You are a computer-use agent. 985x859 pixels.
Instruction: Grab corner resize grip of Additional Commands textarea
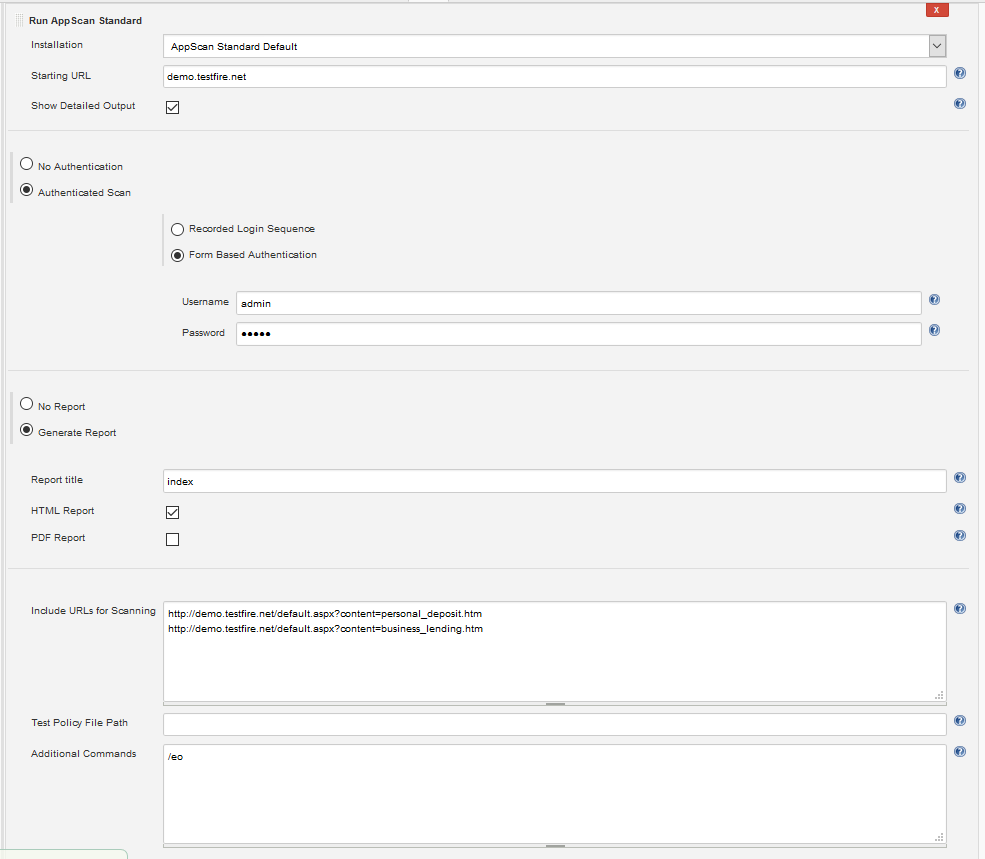pyautogui.click(x=939, y=837)
